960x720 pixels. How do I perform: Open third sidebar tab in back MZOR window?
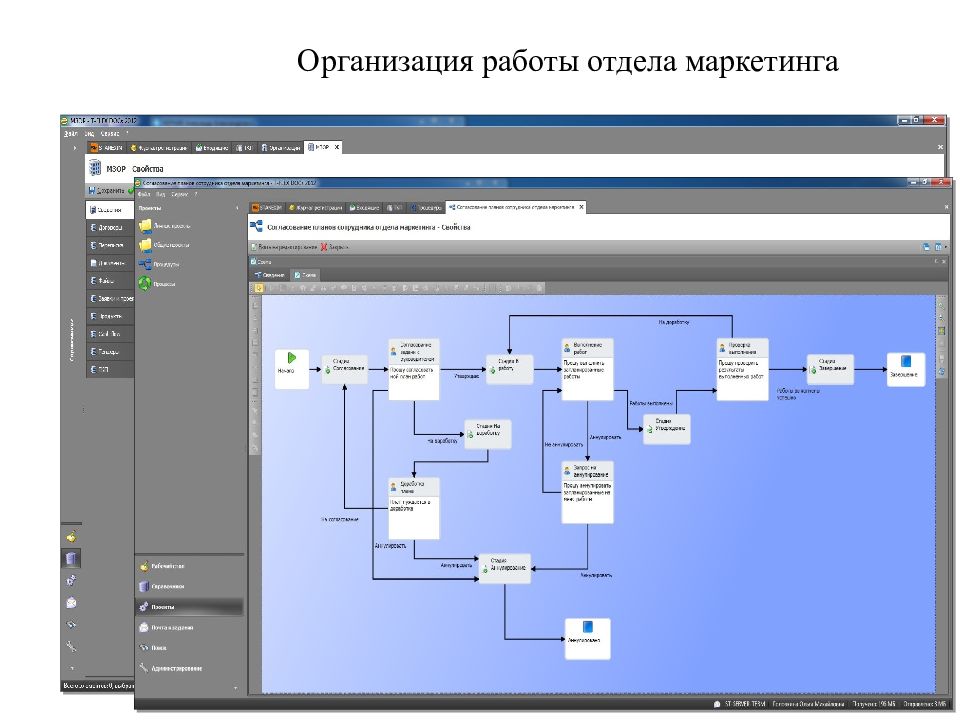point(110,245)
